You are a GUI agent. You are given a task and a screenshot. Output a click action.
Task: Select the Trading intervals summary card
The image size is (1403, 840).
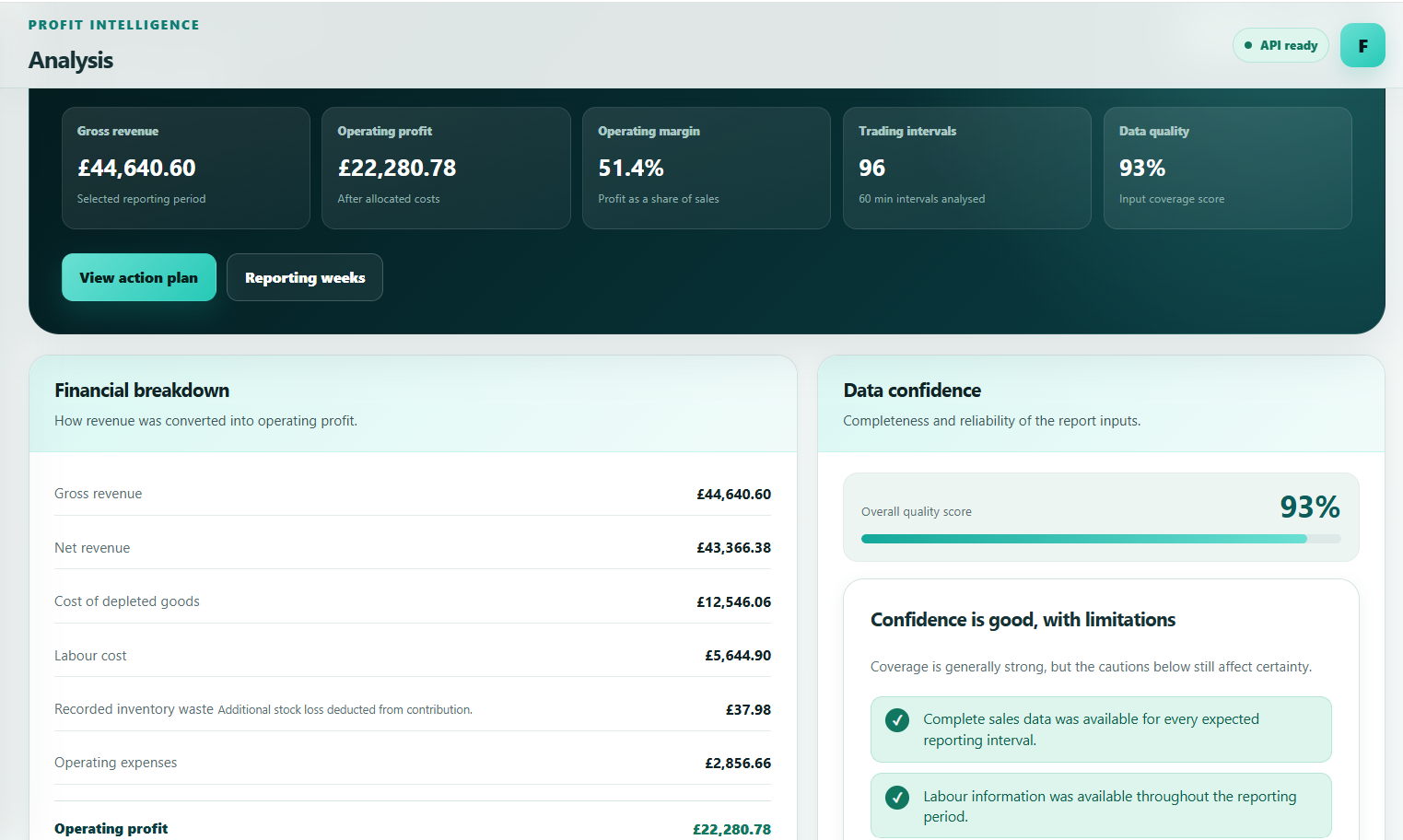[967, 168]
